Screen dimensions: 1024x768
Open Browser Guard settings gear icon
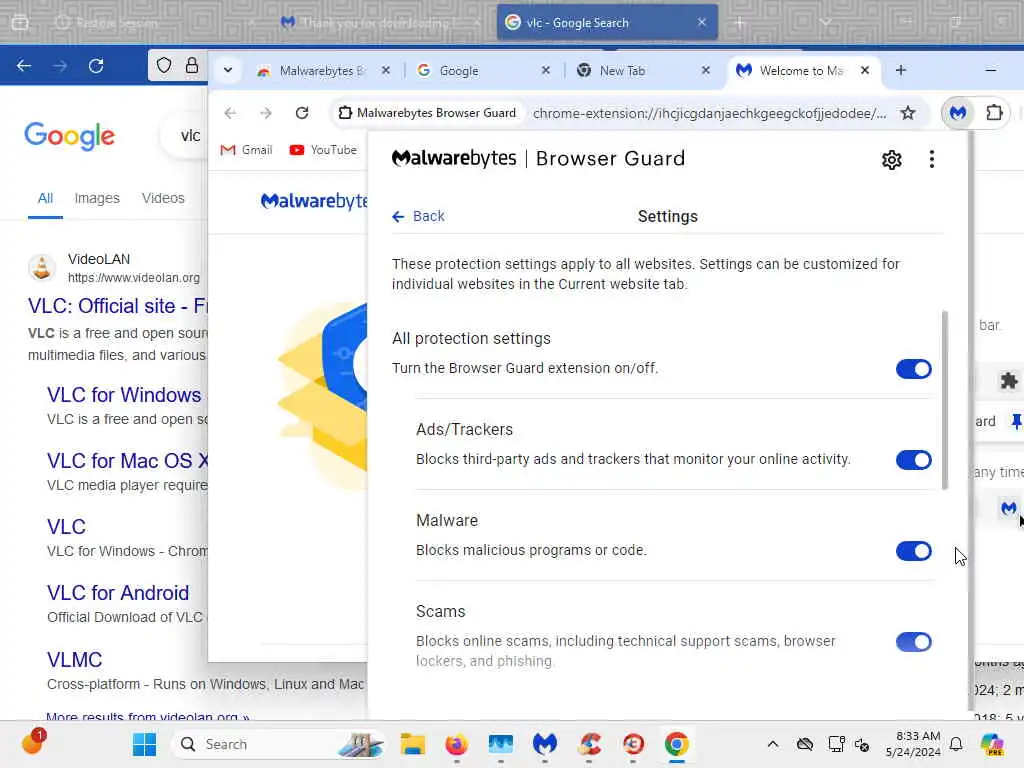[891, 159]
